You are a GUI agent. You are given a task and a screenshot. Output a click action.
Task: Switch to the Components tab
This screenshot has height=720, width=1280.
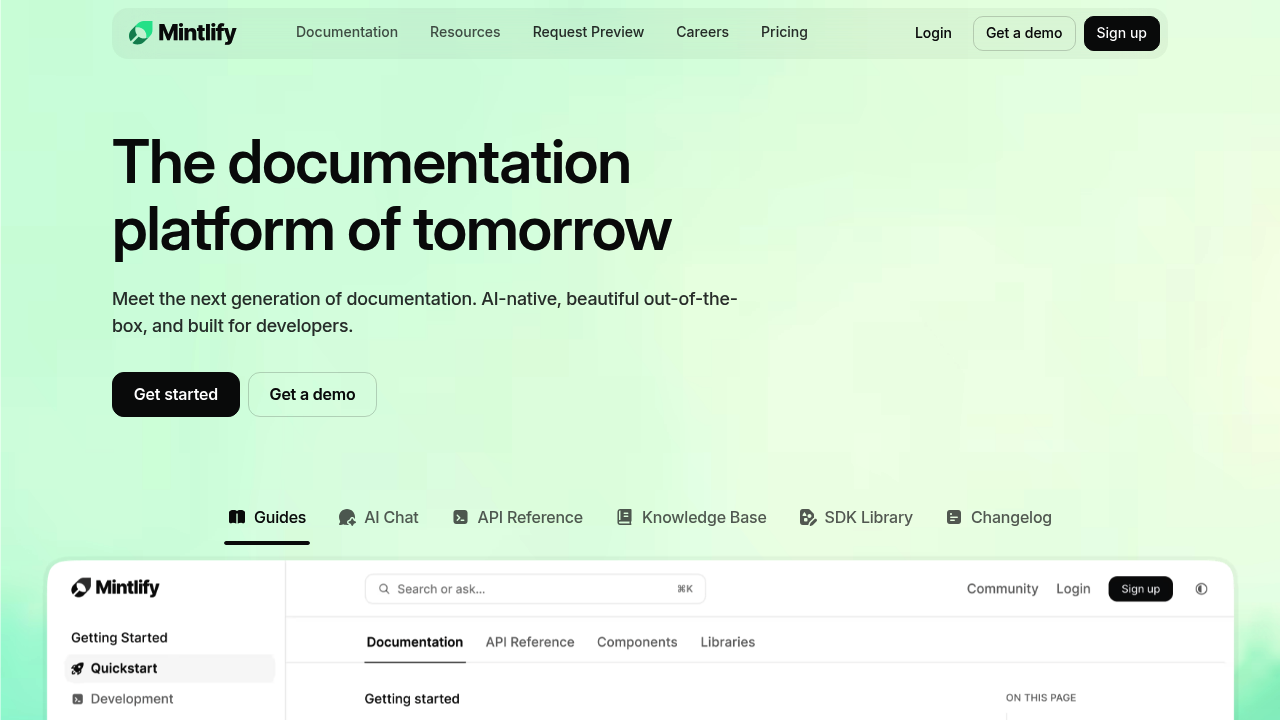(x=637, y=642)
